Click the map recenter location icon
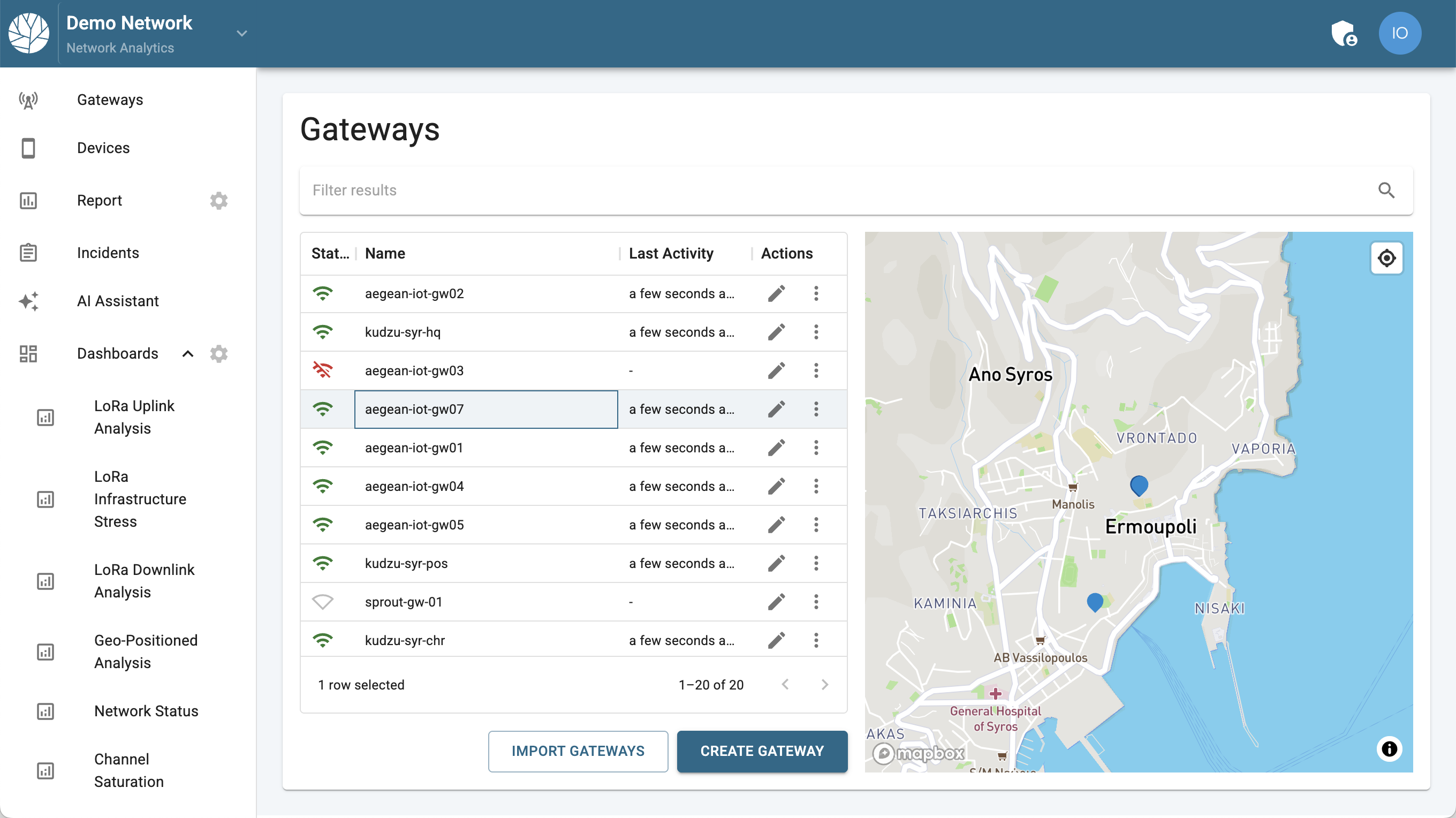This screenshot has height=818, width=1456. click(x=1386, y=258)
